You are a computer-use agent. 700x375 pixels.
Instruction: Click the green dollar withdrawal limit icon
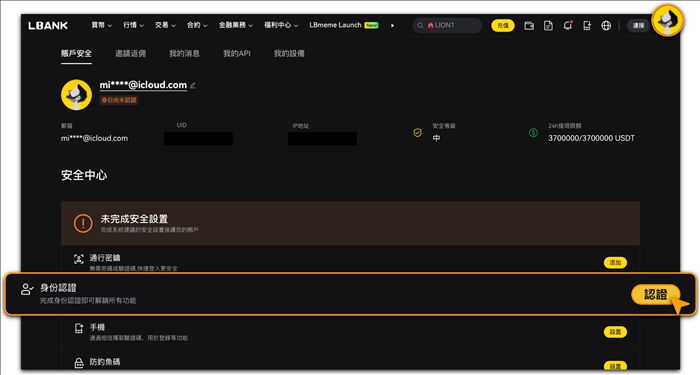tap(533, 133)
